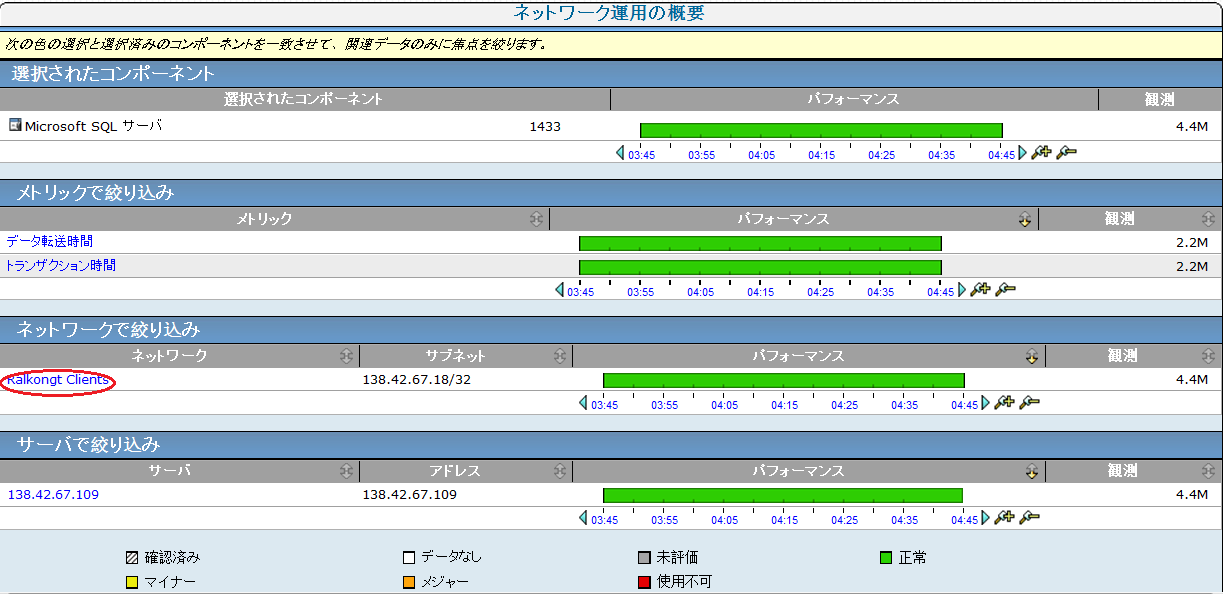
Task: Sort the server table by アドレス
Action: [560, 471]
